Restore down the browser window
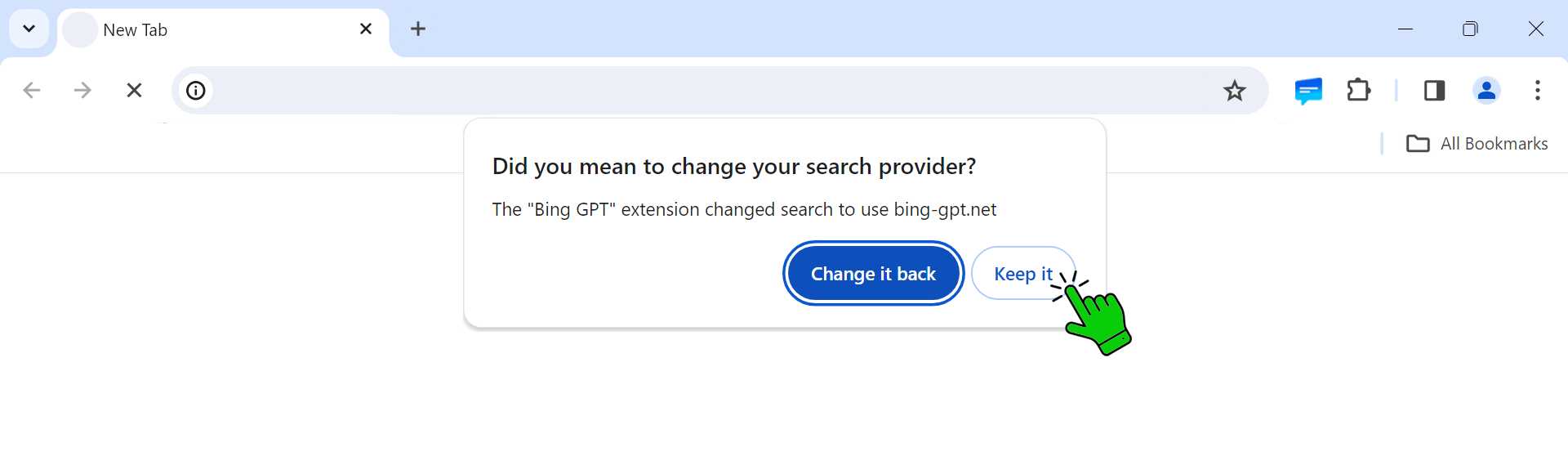Screen dimensions: 1568x474 click(1470, 29)
